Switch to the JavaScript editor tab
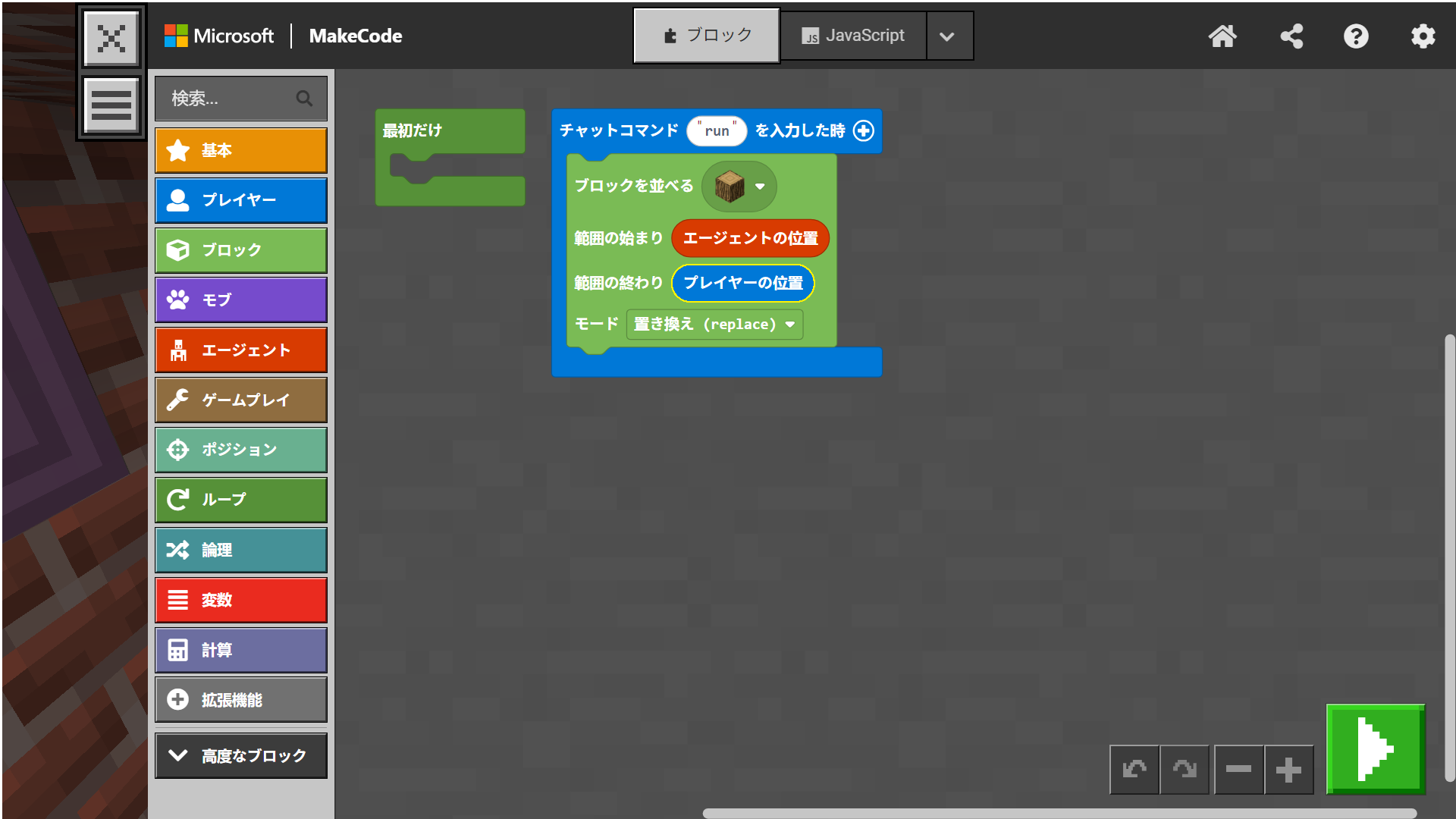 [853, 36]
